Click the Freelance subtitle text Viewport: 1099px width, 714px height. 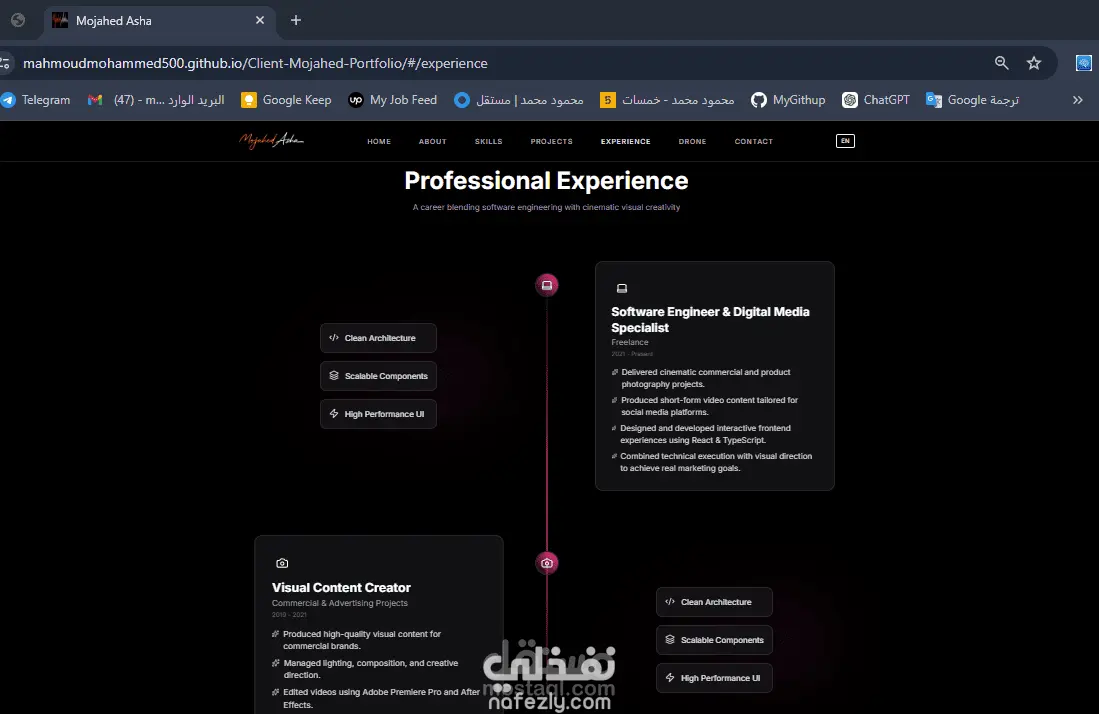click(629, 343)
